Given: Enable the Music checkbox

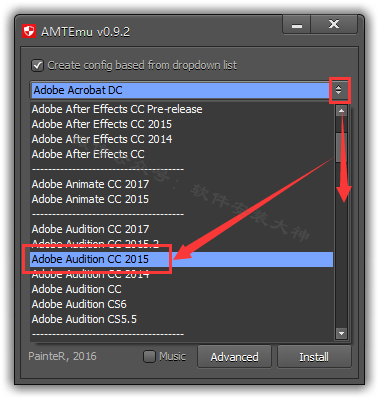Looking at the screenshot, I should 149,356.
